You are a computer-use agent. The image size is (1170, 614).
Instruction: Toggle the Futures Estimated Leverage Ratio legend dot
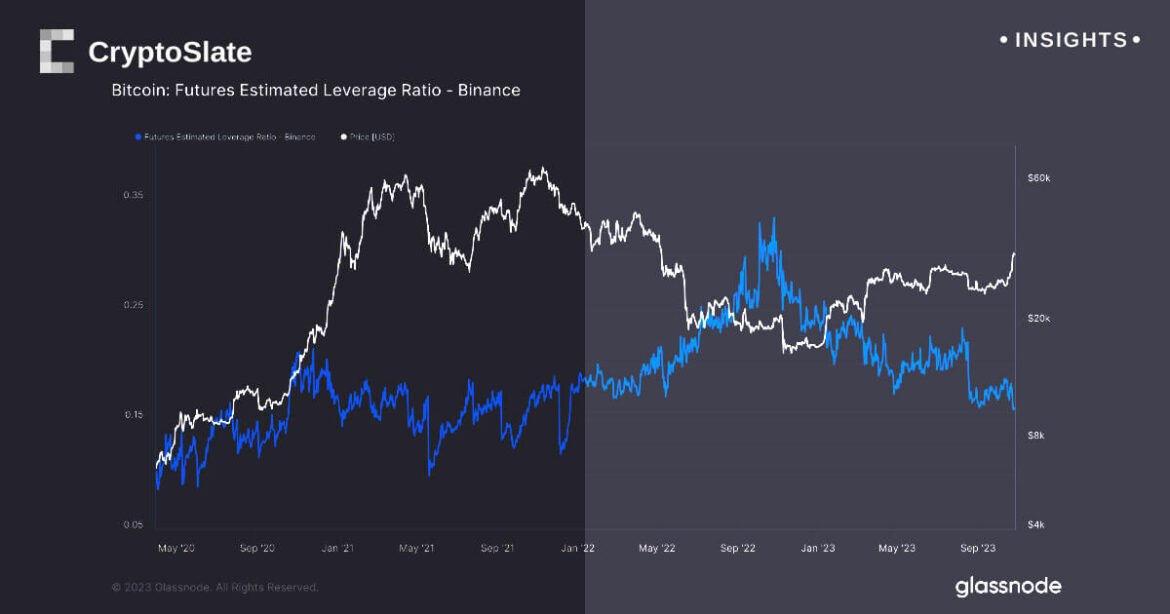click(x=137, y=137)
